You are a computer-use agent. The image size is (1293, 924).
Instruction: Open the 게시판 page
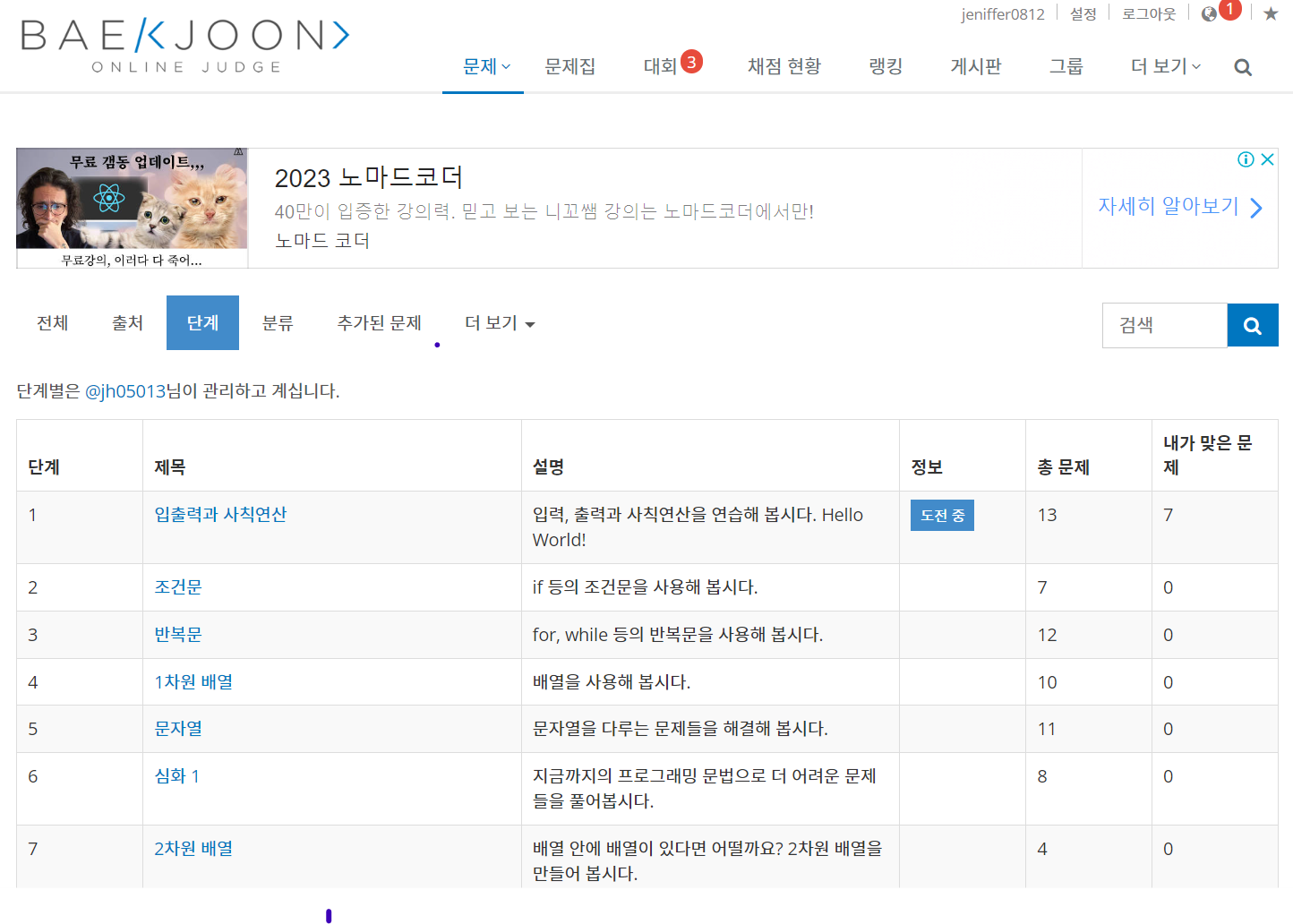976,66
